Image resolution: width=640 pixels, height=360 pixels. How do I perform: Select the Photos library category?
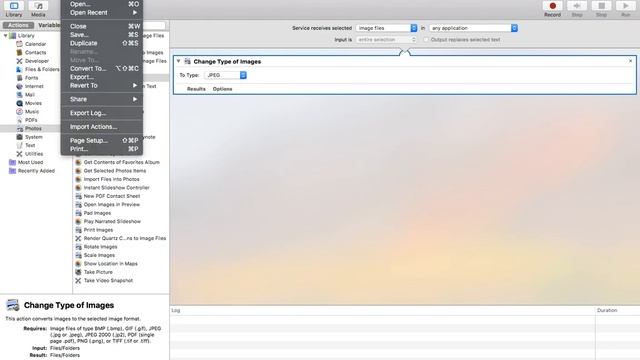tap(33, 129)
